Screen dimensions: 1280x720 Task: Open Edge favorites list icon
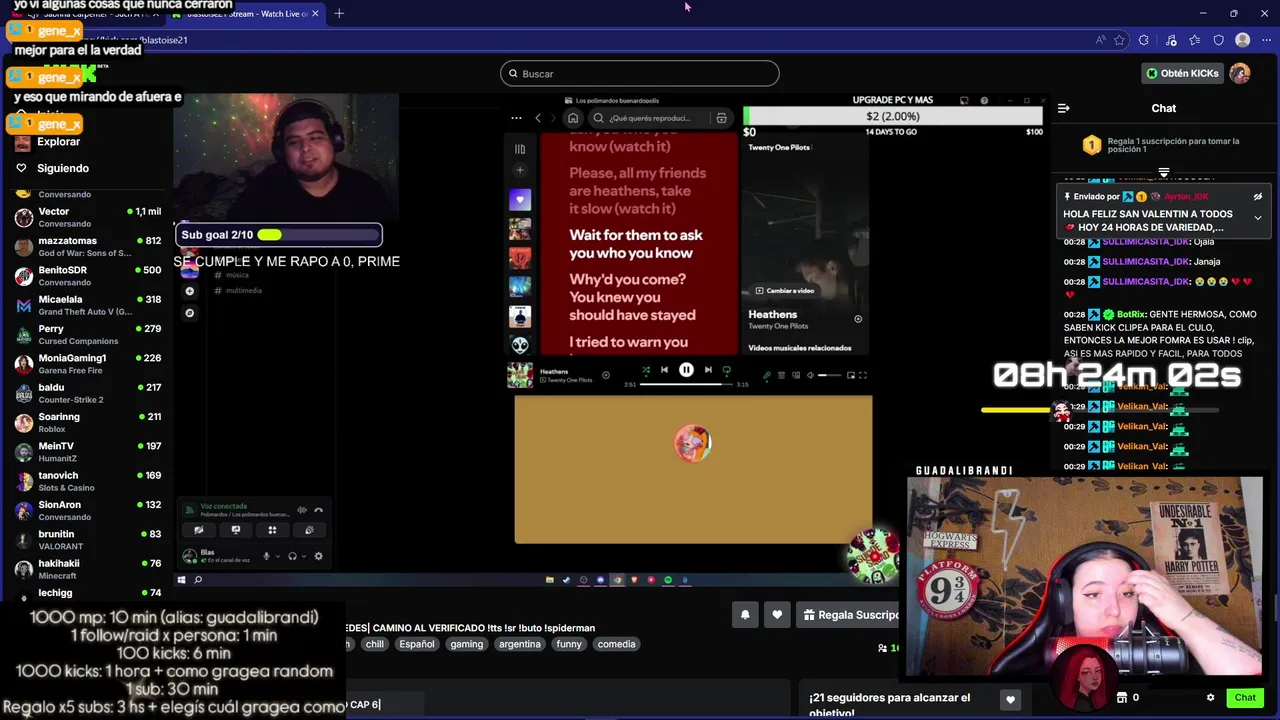[1195, 40]
